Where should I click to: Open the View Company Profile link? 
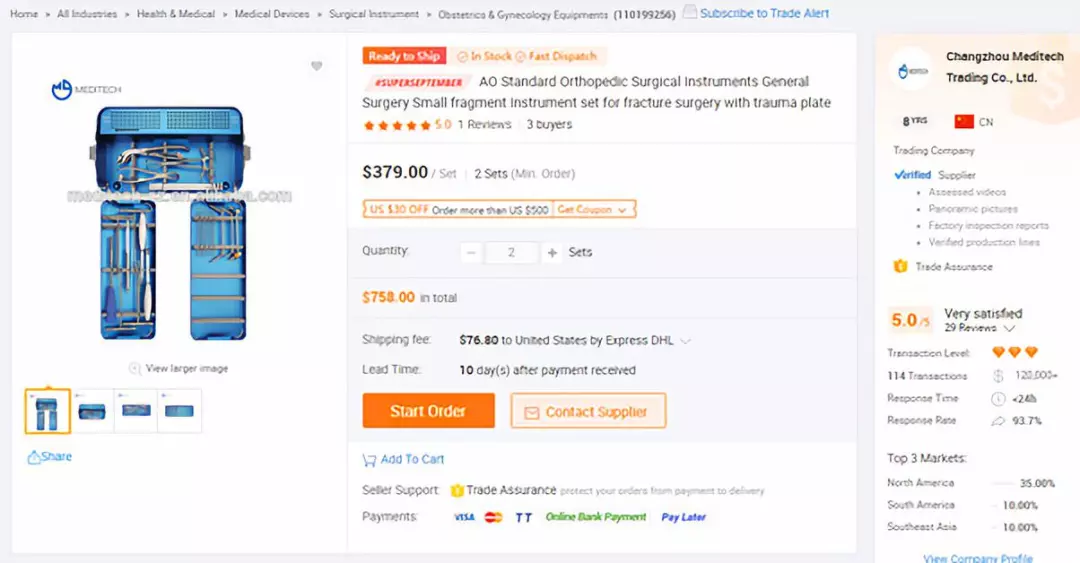coord(977,558)
